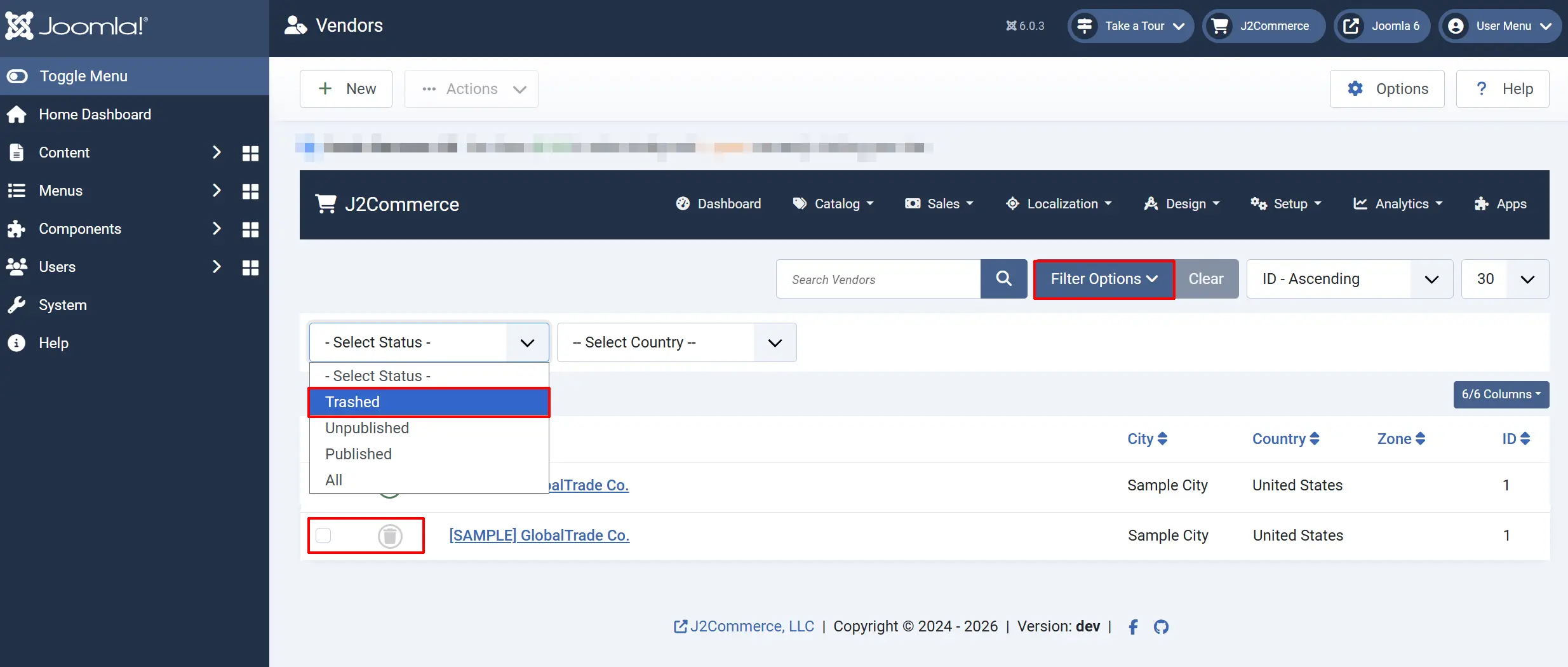Open the J2Commerce, LLC footer link
Image resolution: width=1568 pixels, height=667 pixels.
(x=744, y=626)
